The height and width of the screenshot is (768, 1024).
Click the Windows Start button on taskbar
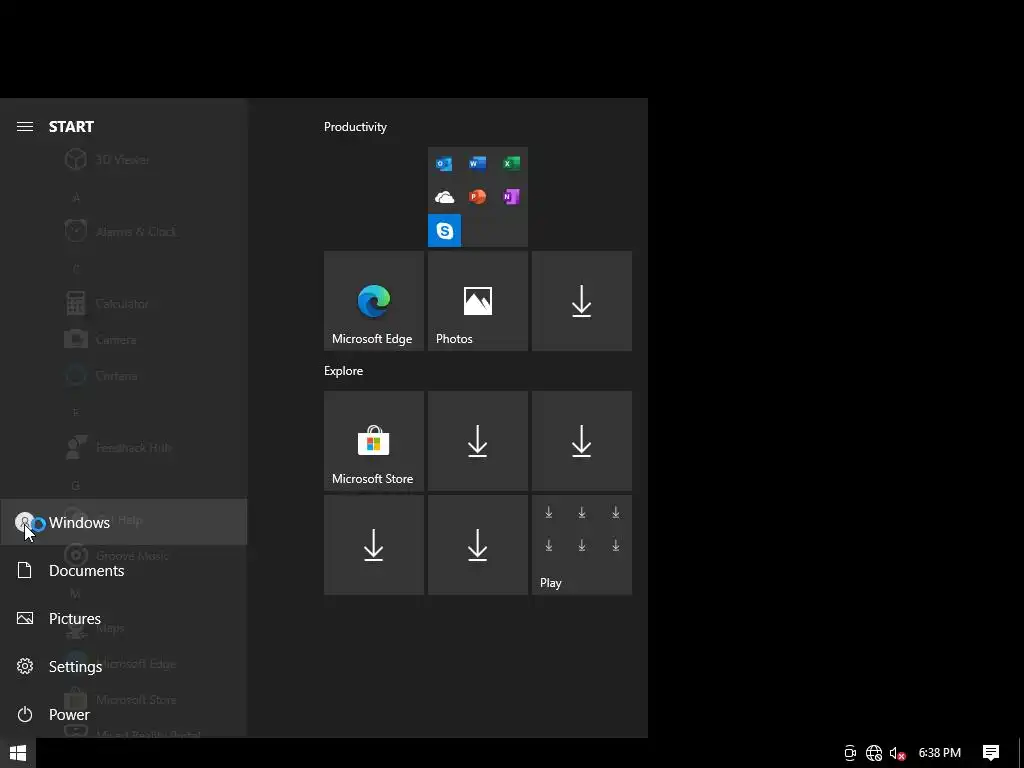coord(18,753)
